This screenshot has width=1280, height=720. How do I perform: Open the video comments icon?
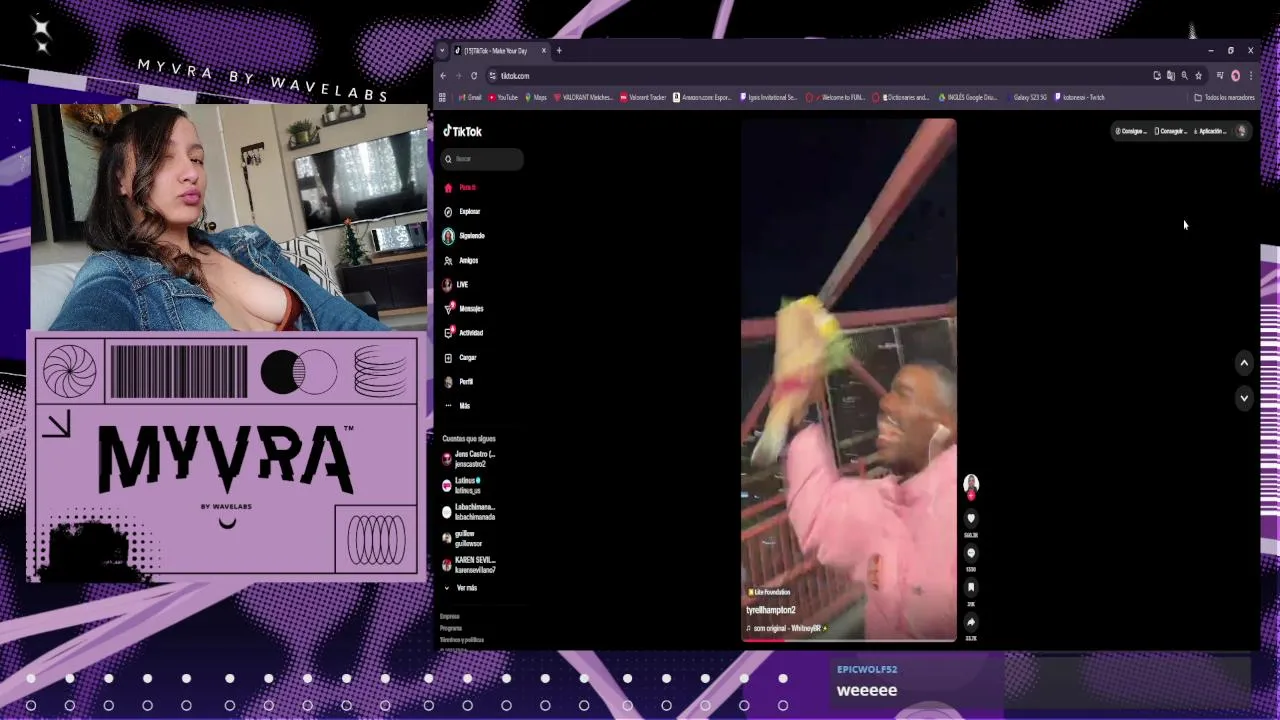(x=970, y=553)
